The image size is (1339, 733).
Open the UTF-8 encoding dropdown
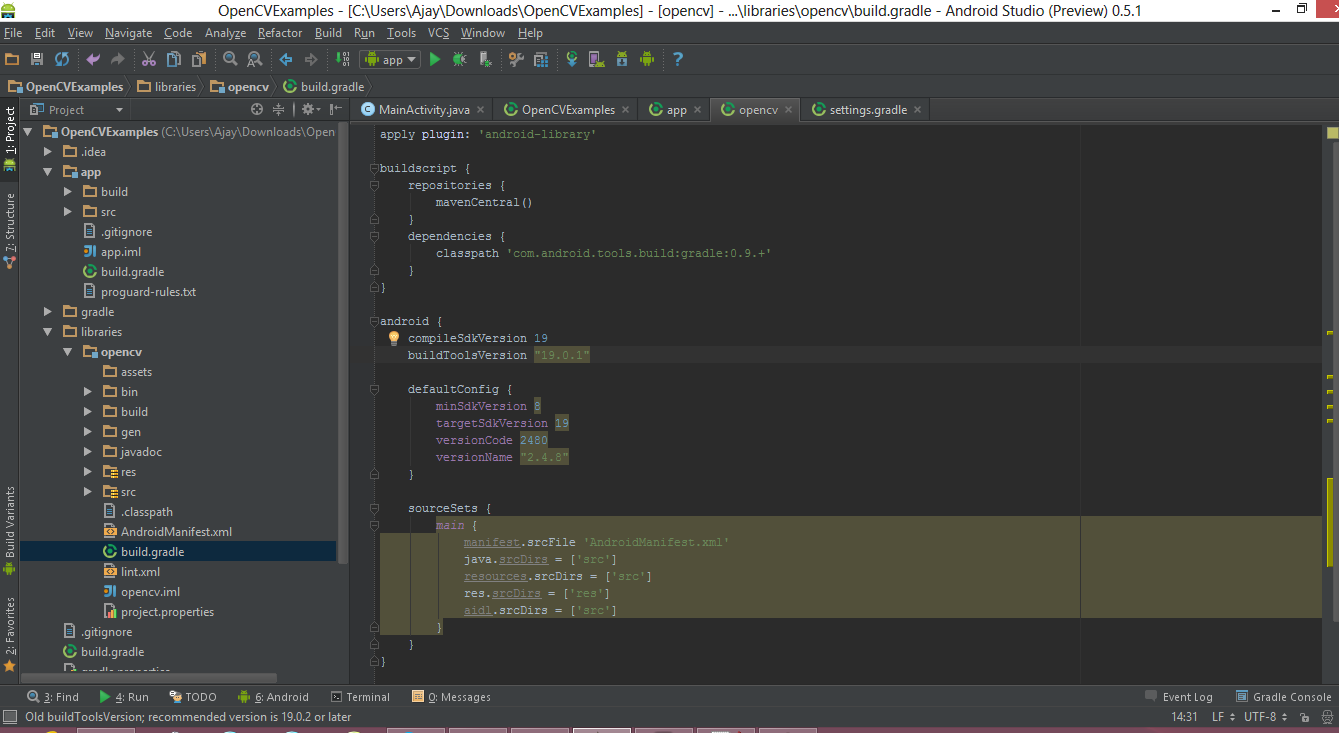(1264, 717)
